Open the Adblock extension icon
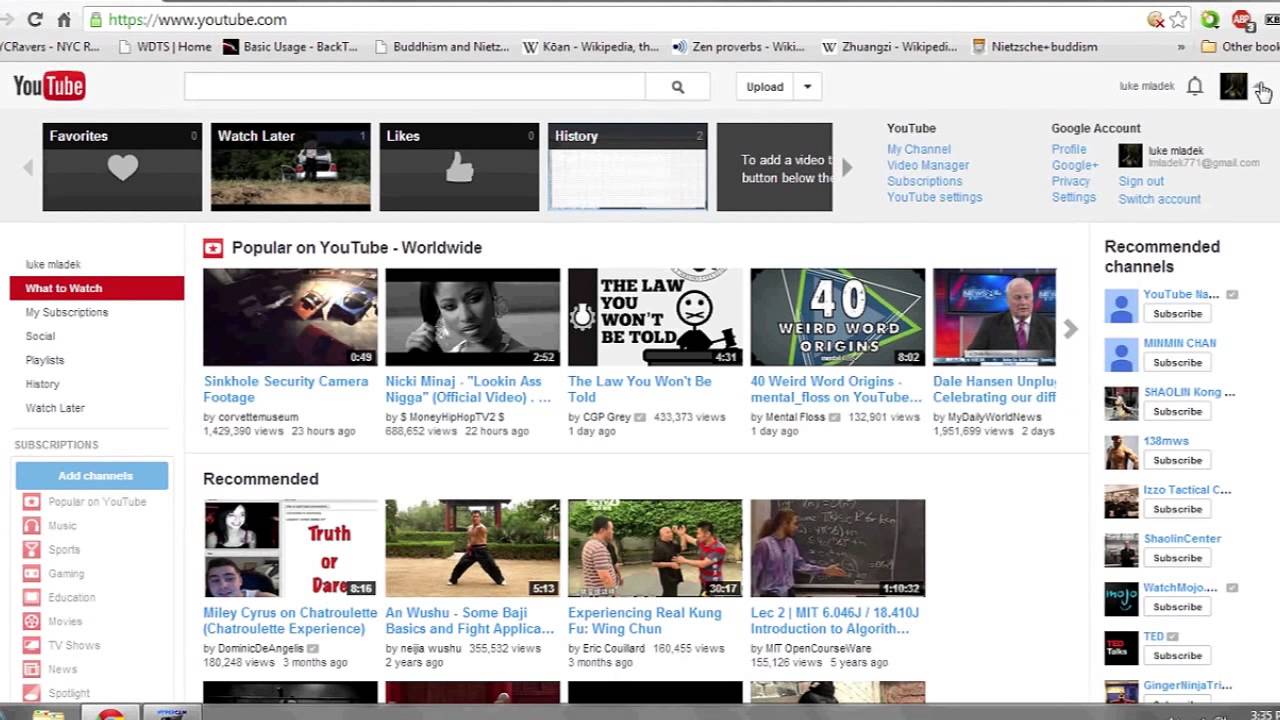Viewport: 1280px width, 720px height. tap(1241, 19)
